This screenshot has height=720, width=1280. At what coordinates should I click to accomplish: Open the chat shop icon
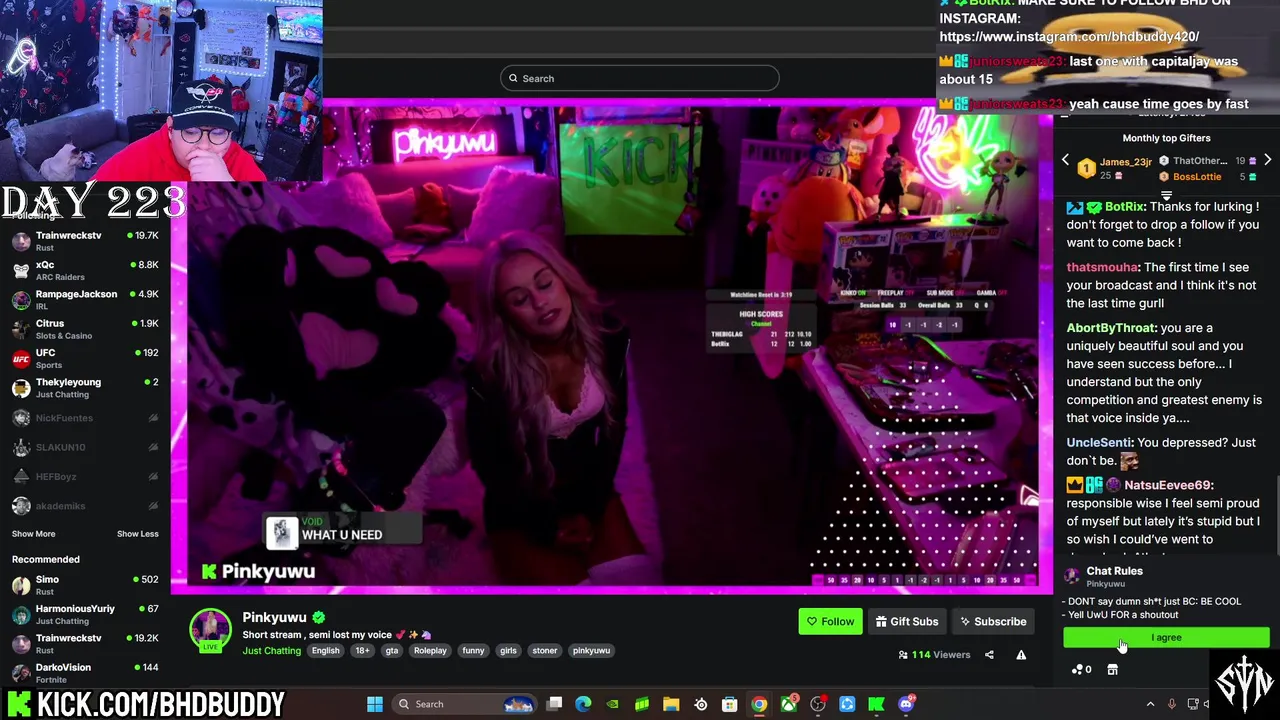[x=1112, y=670]
